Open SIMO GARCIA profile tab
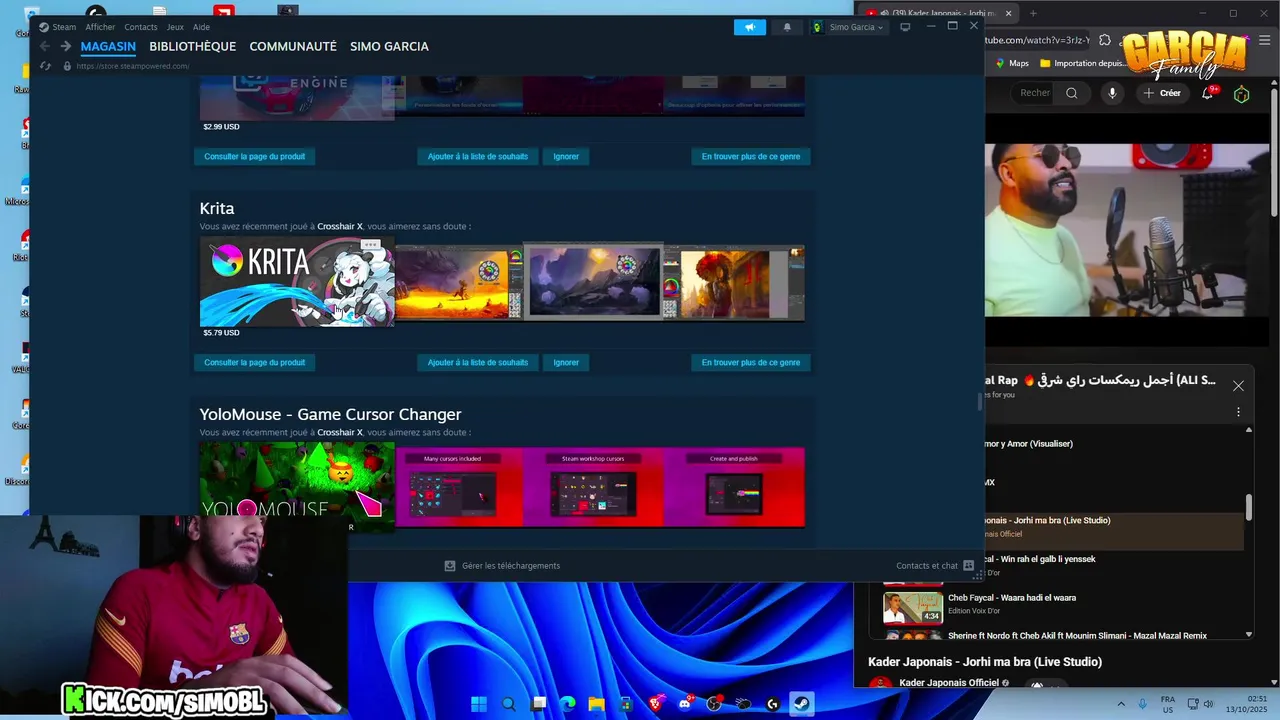The height and width of the screenshot is (720, 1280). pyautogui.click(x=389, y=47)
